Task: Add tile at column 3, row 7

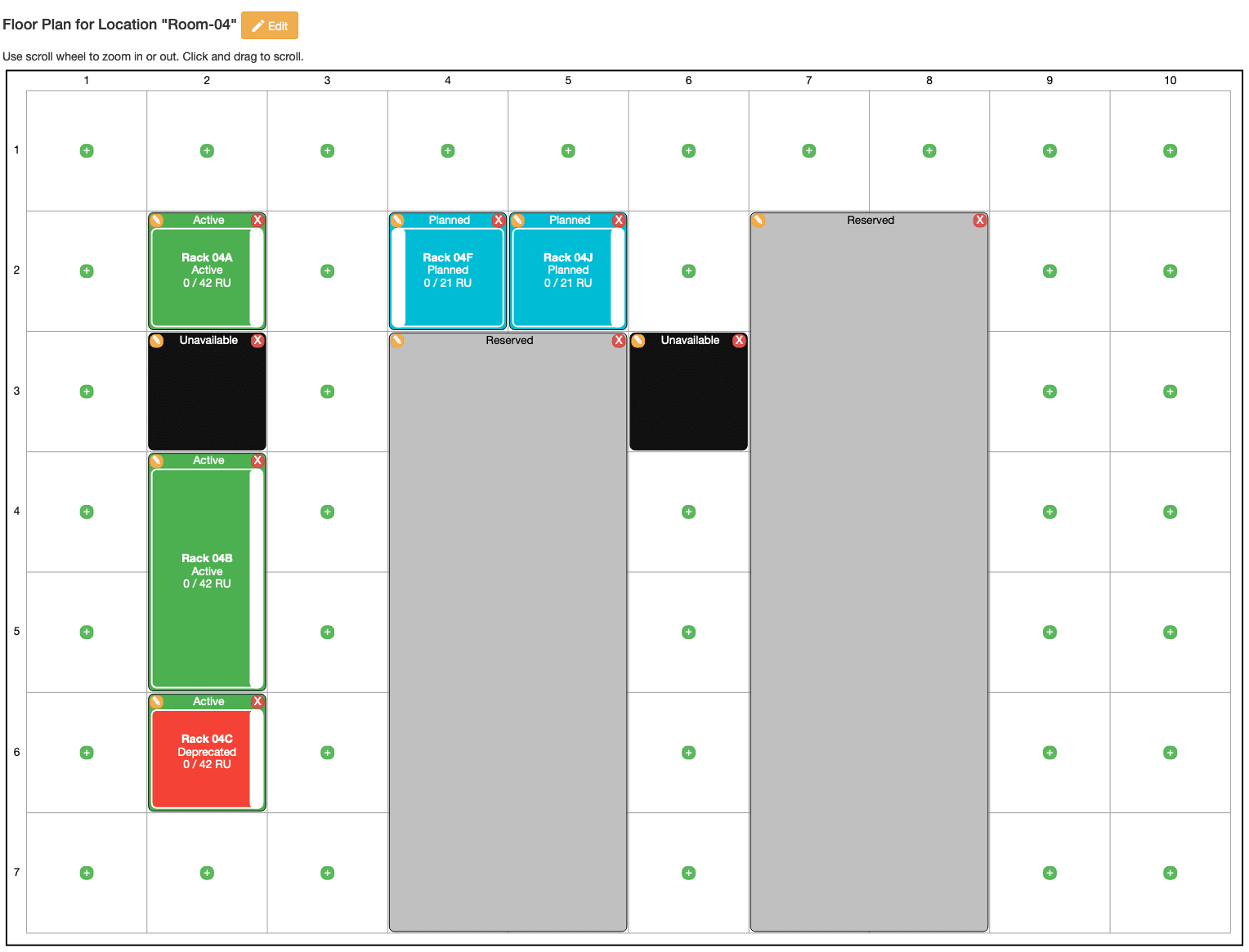Action: coord(328,873)
